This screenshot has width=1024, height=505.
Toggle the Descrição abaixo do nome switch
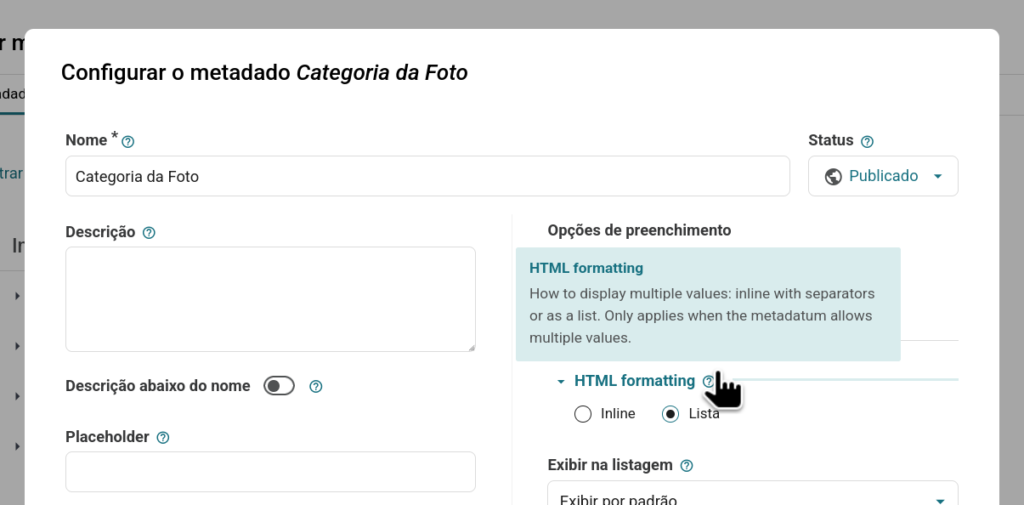coord(279,386)
